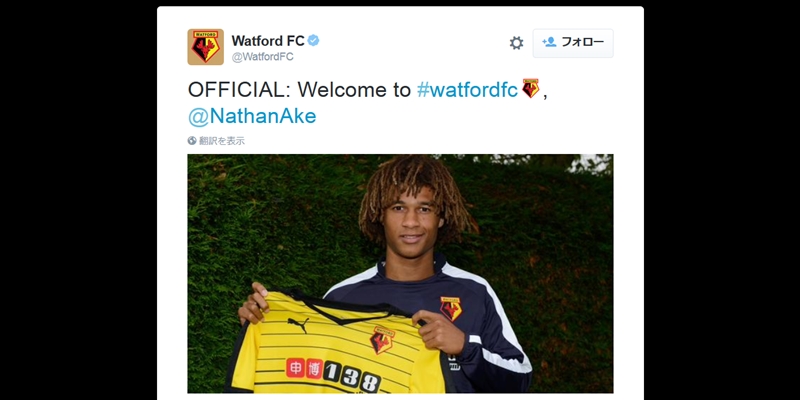Click the Watford crest on the yellow jersey
Screen dimensions: 800x400
pyautogui.click(x=382, y=340)
